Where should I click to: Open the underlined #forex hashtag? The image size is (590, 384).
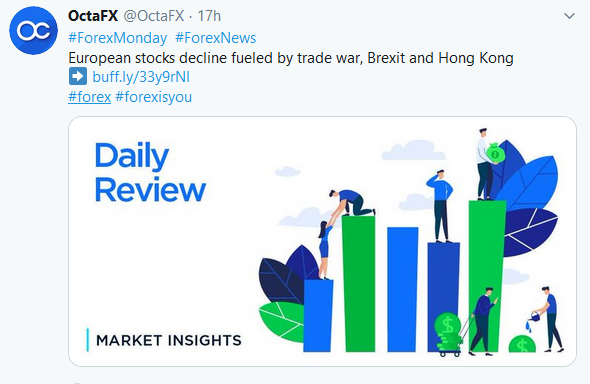[x=90, y=97]
